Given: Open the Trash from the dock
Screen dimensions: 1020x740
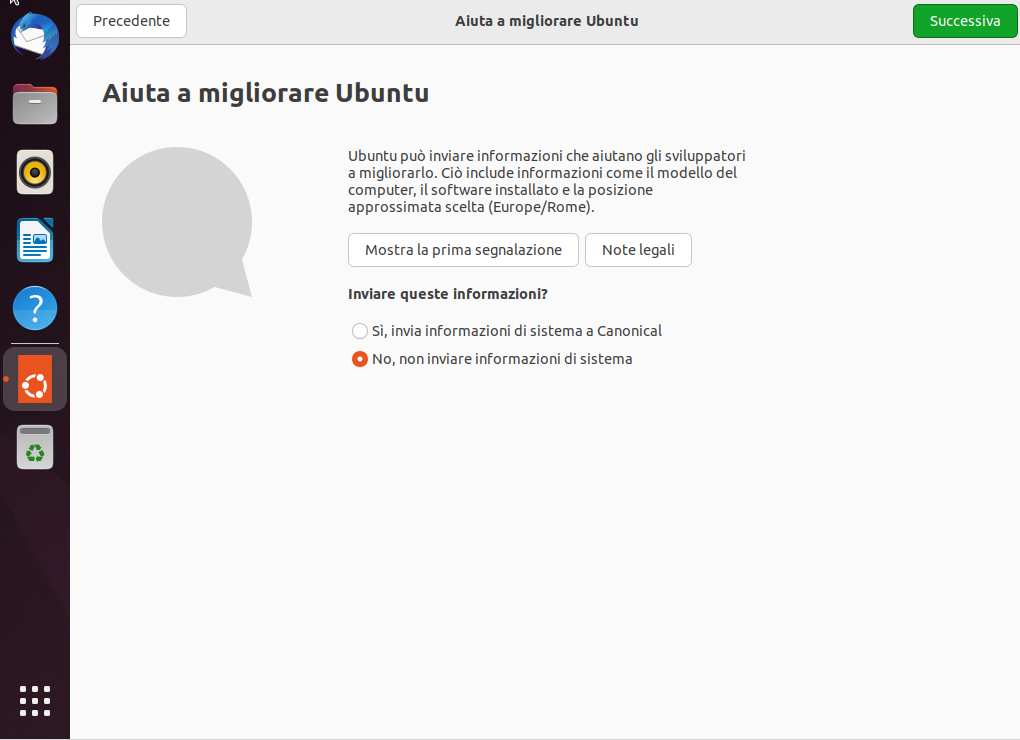Looking at the screenshot, I should tap(35, 447).
